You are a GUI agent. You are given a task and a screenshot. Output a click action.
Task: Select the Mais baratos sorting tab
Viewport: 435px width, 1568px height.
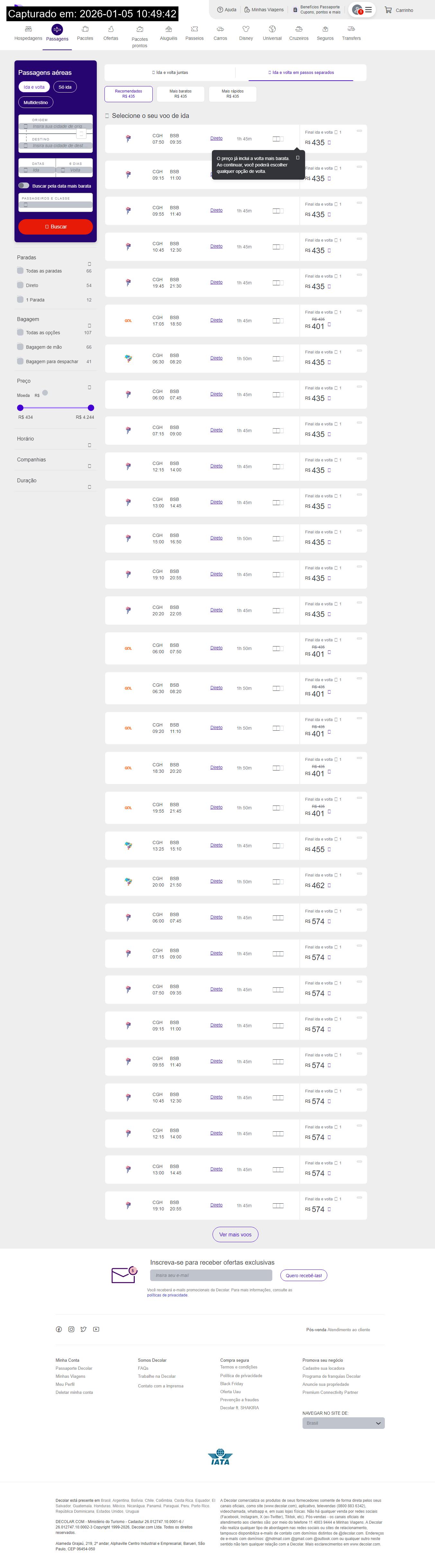[x=180, y=94]
